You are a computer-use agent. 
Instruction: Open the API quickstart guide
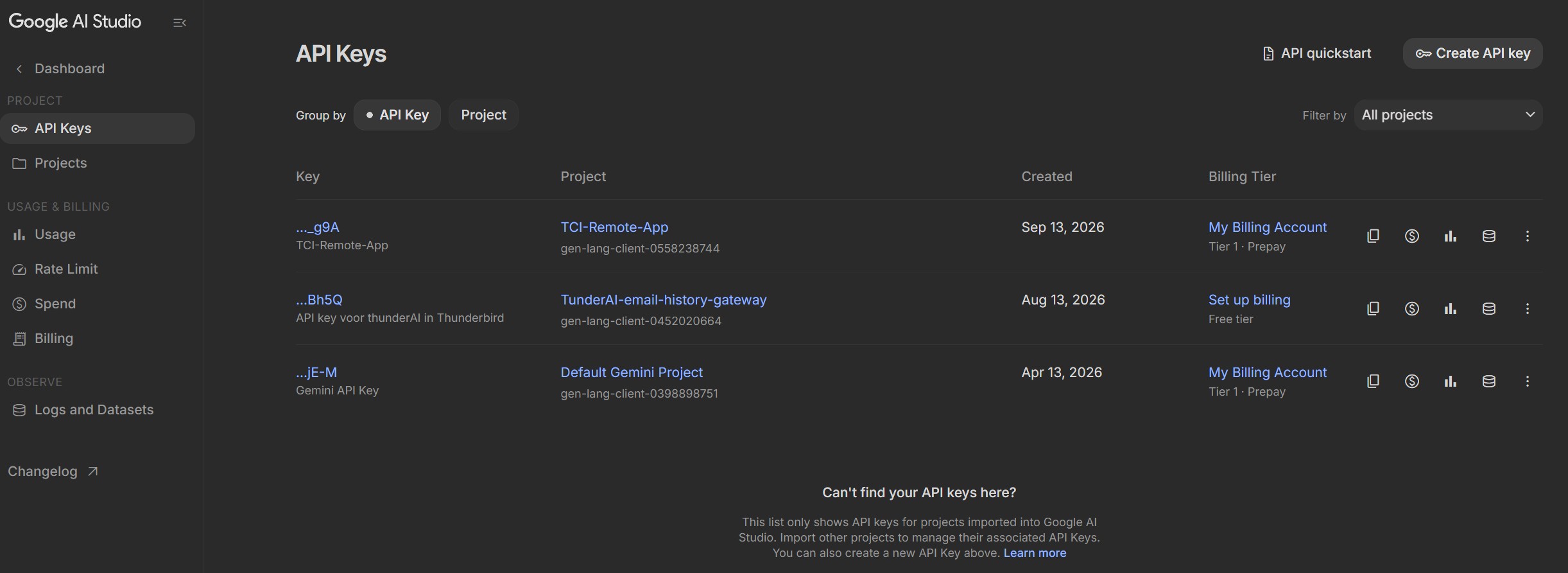1316,53
